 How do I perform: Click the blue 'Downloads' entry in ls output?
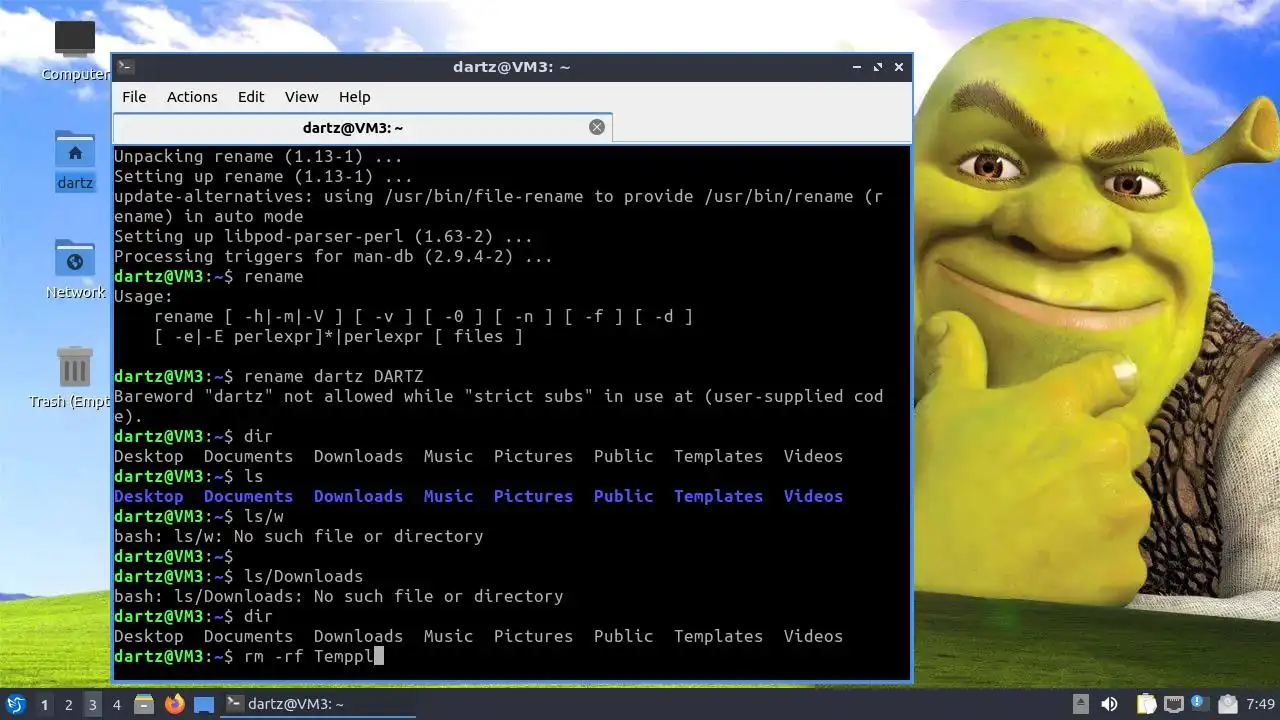point(358,496)
